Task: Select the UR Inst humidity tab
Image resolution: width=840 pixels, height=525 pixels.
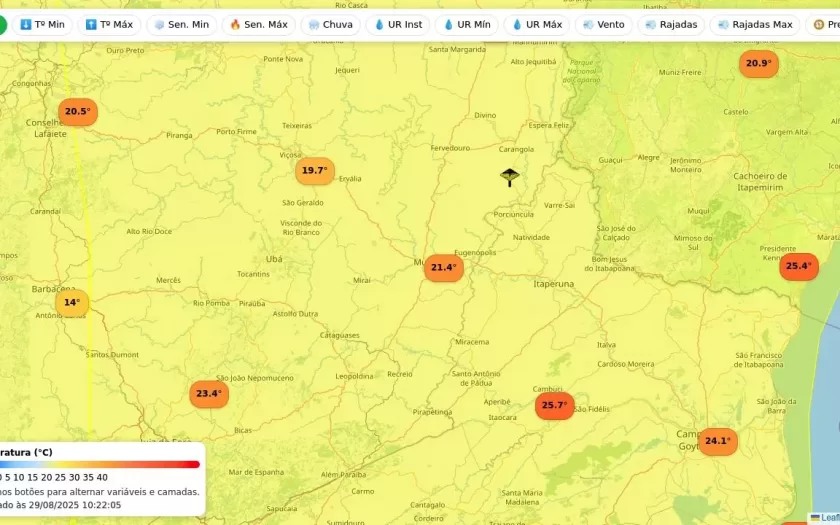Action: tap(398, 24)
